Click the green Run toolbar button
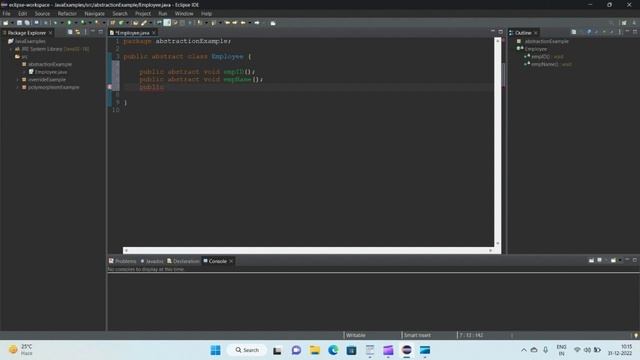Image resolution: width=640 pixels, height=360 pixels. 69,23
